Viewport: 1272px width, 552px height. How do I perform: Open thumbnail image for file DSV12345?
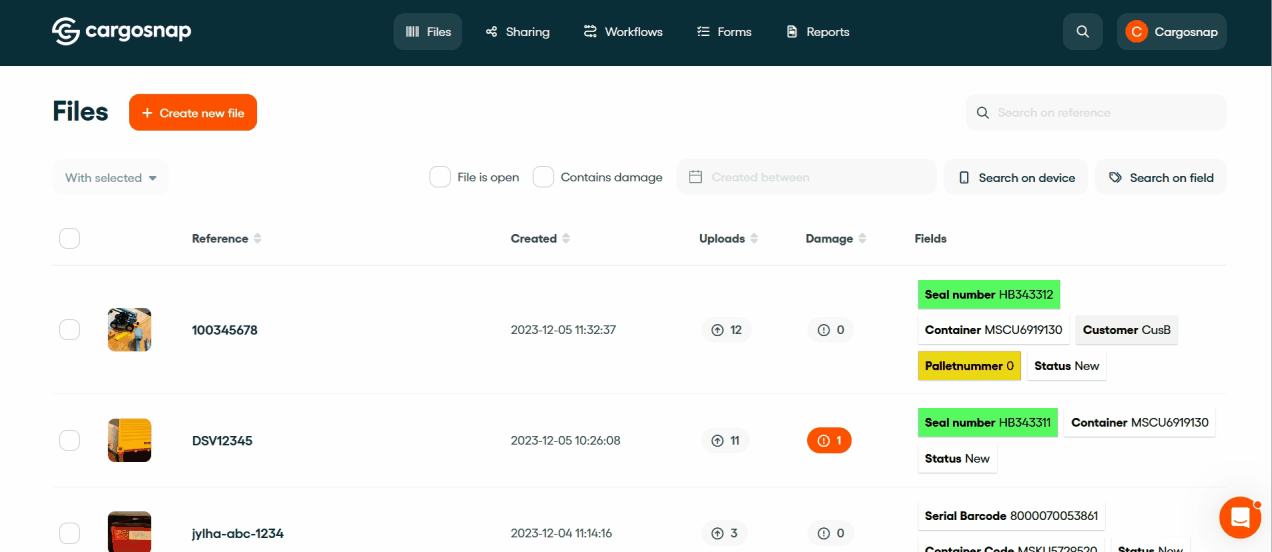[130, 440]
